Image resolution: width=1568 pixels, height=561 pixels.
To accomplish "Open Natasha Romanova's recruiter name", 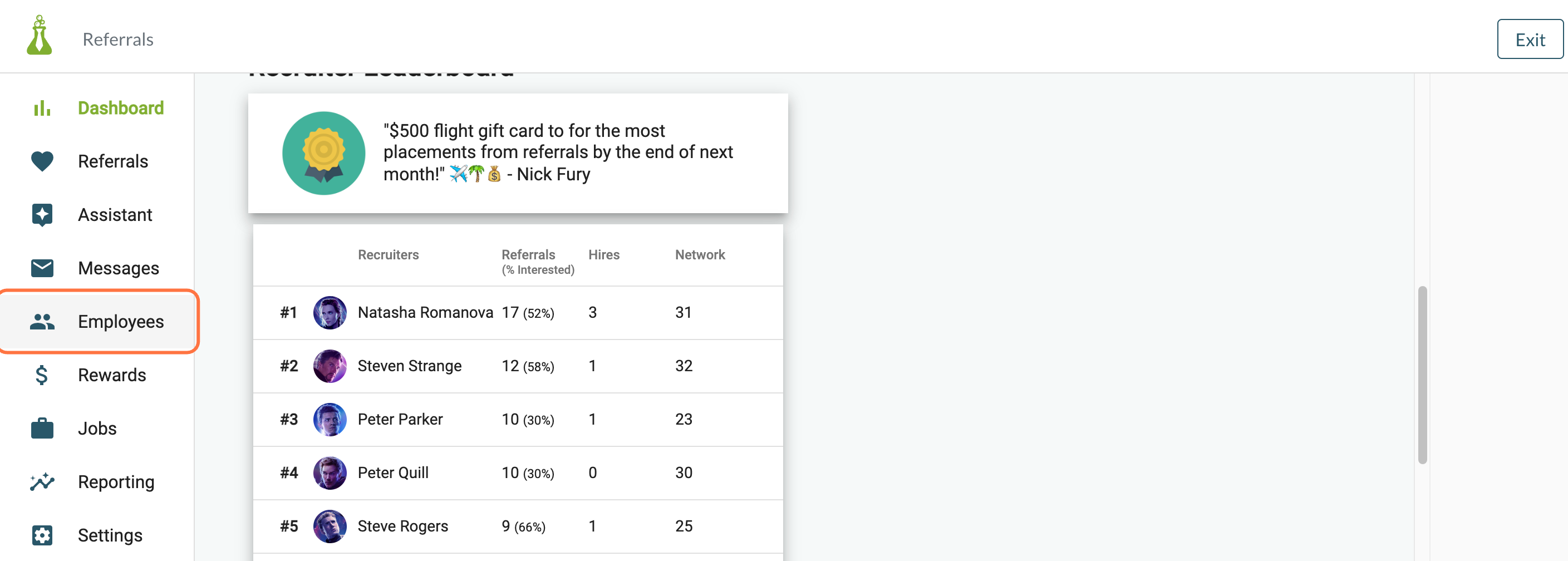I will tap(425, 312).
